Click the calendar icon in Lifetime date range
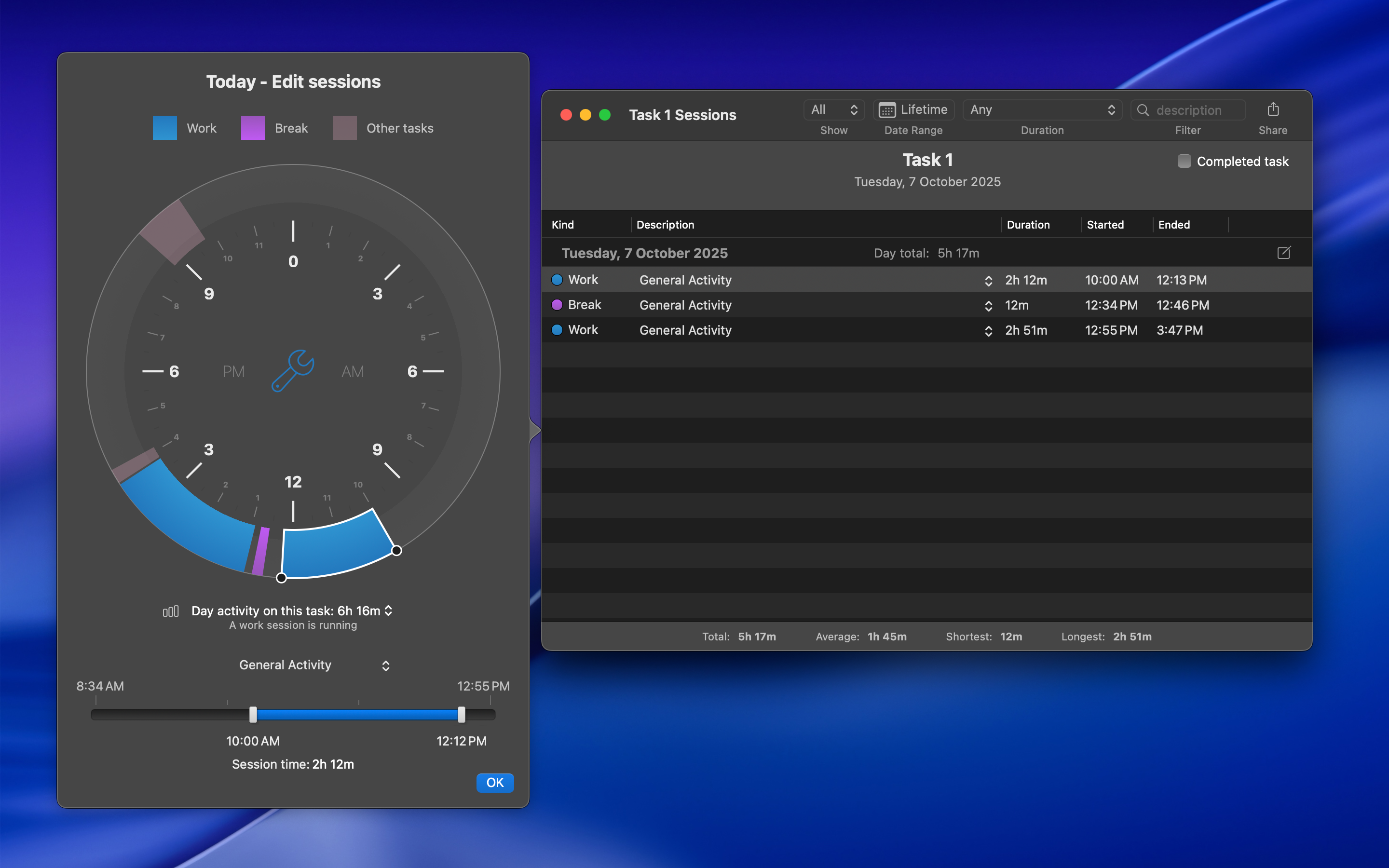Image resolution: width=1389 pixels, height=868 pixels. click(887, 109)
